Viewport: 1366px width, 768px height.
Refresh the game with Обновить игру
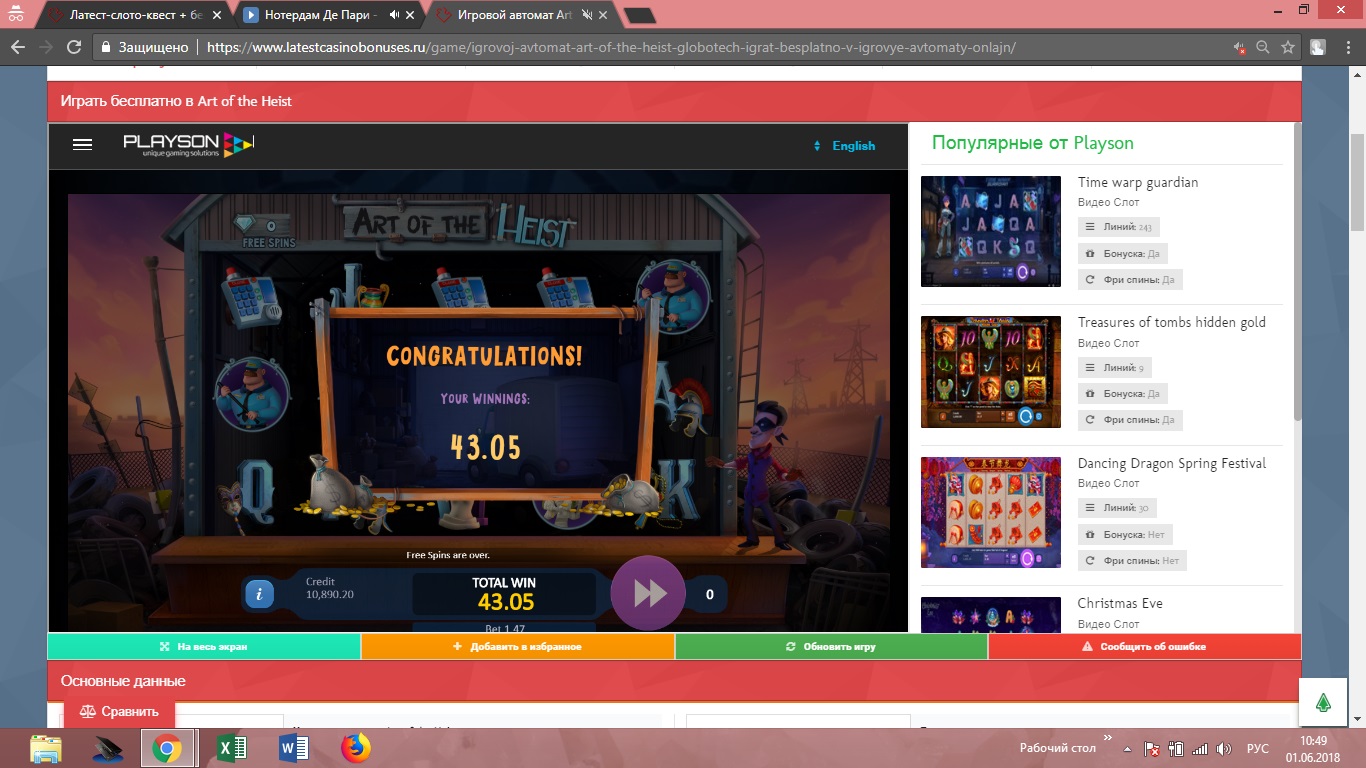(831, 647)
